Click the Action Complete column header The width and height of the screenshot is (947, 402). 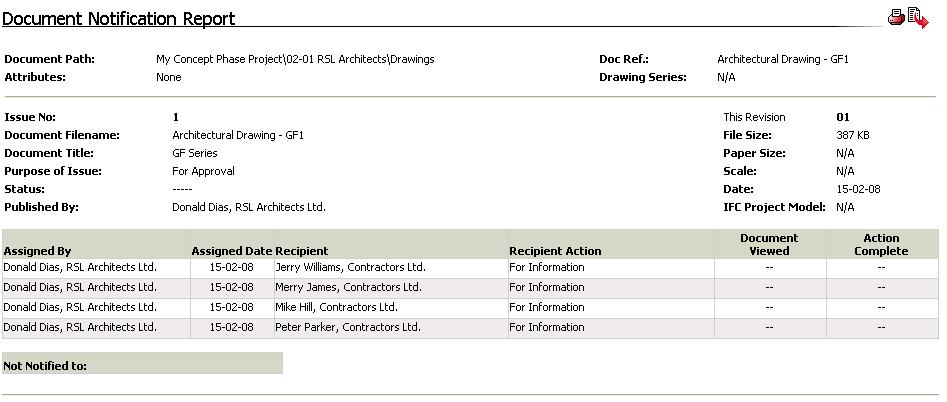coord(881,244)
